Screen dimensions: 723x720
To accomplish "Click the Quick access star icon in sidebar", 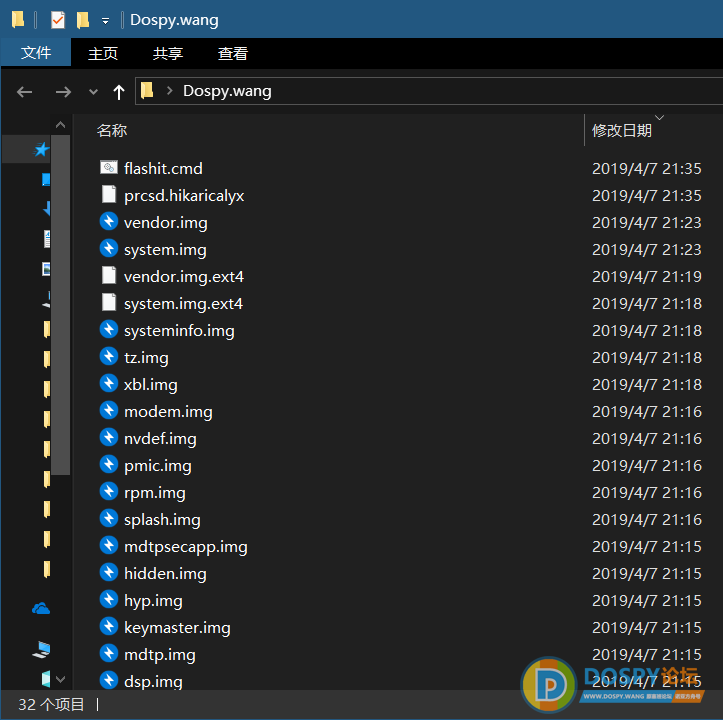I will coord(41,149).
